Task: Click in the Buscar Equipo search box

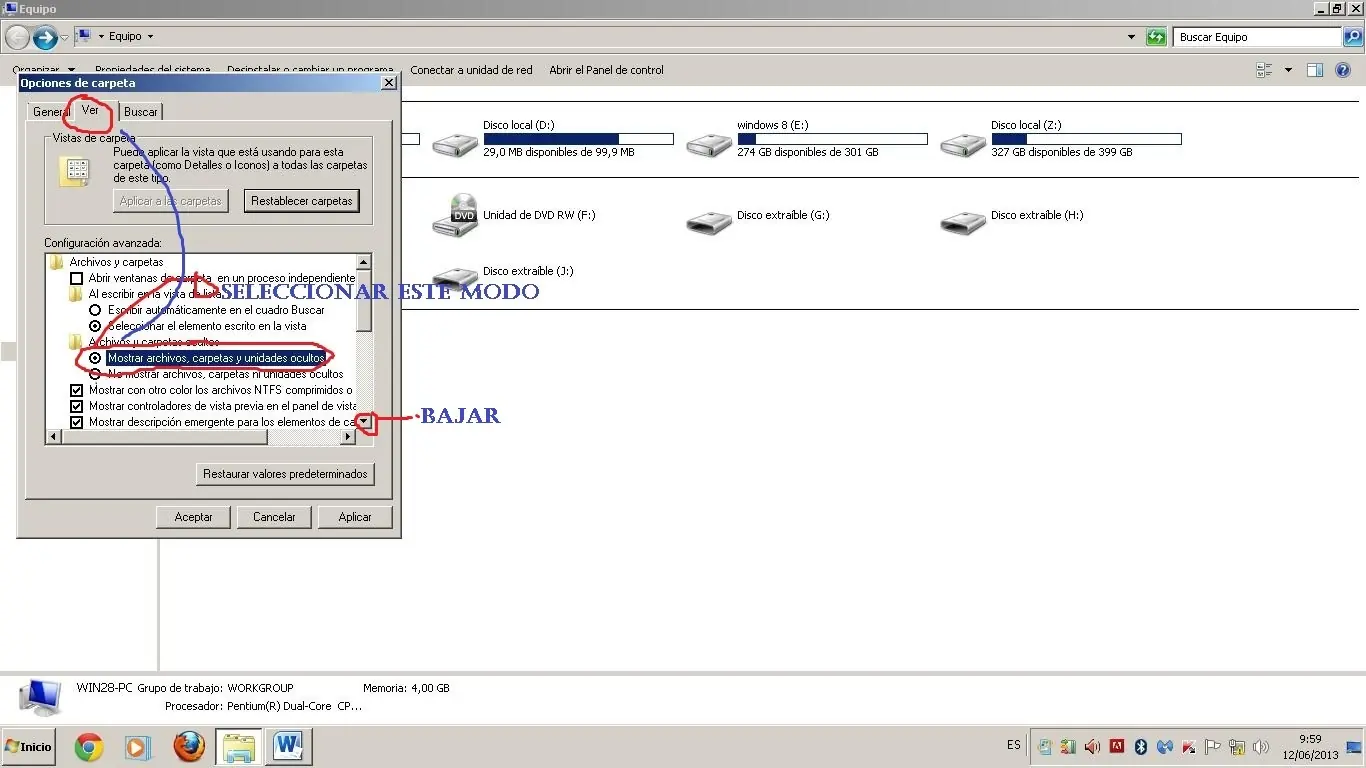Action: click(x=1257, y=37)
